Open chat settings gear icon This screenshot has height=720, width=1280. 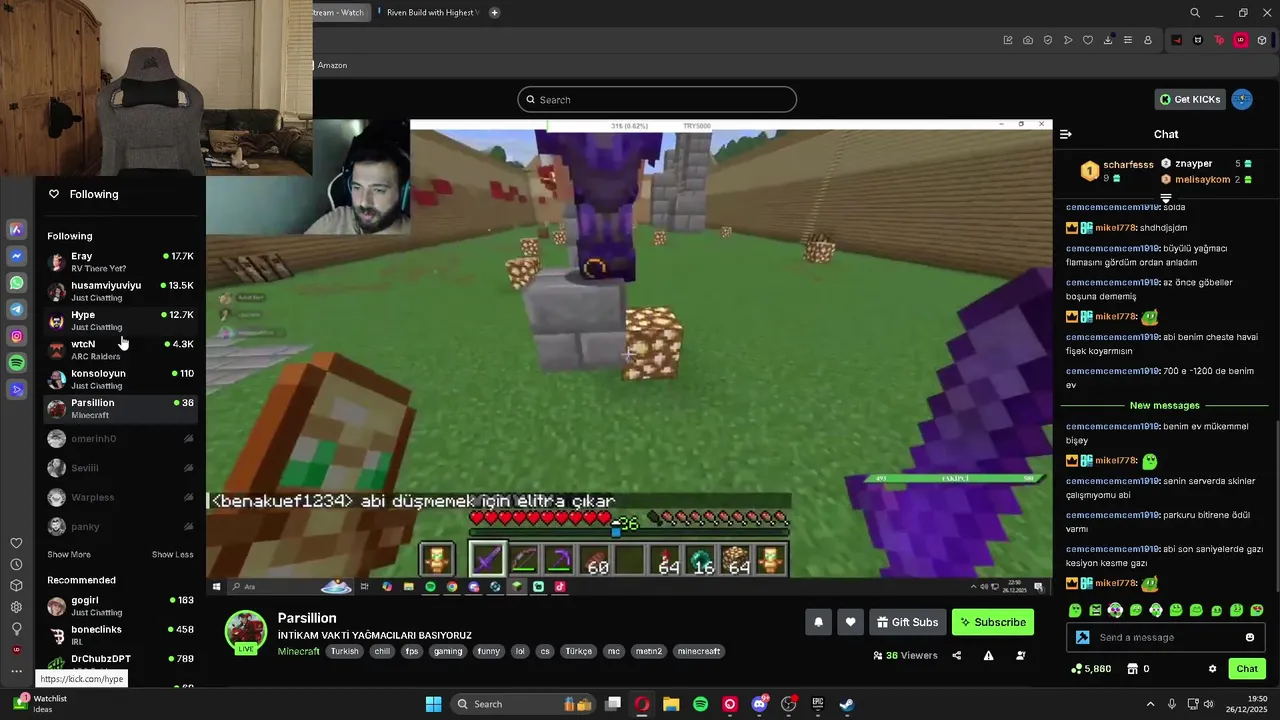coord(1213,669)
